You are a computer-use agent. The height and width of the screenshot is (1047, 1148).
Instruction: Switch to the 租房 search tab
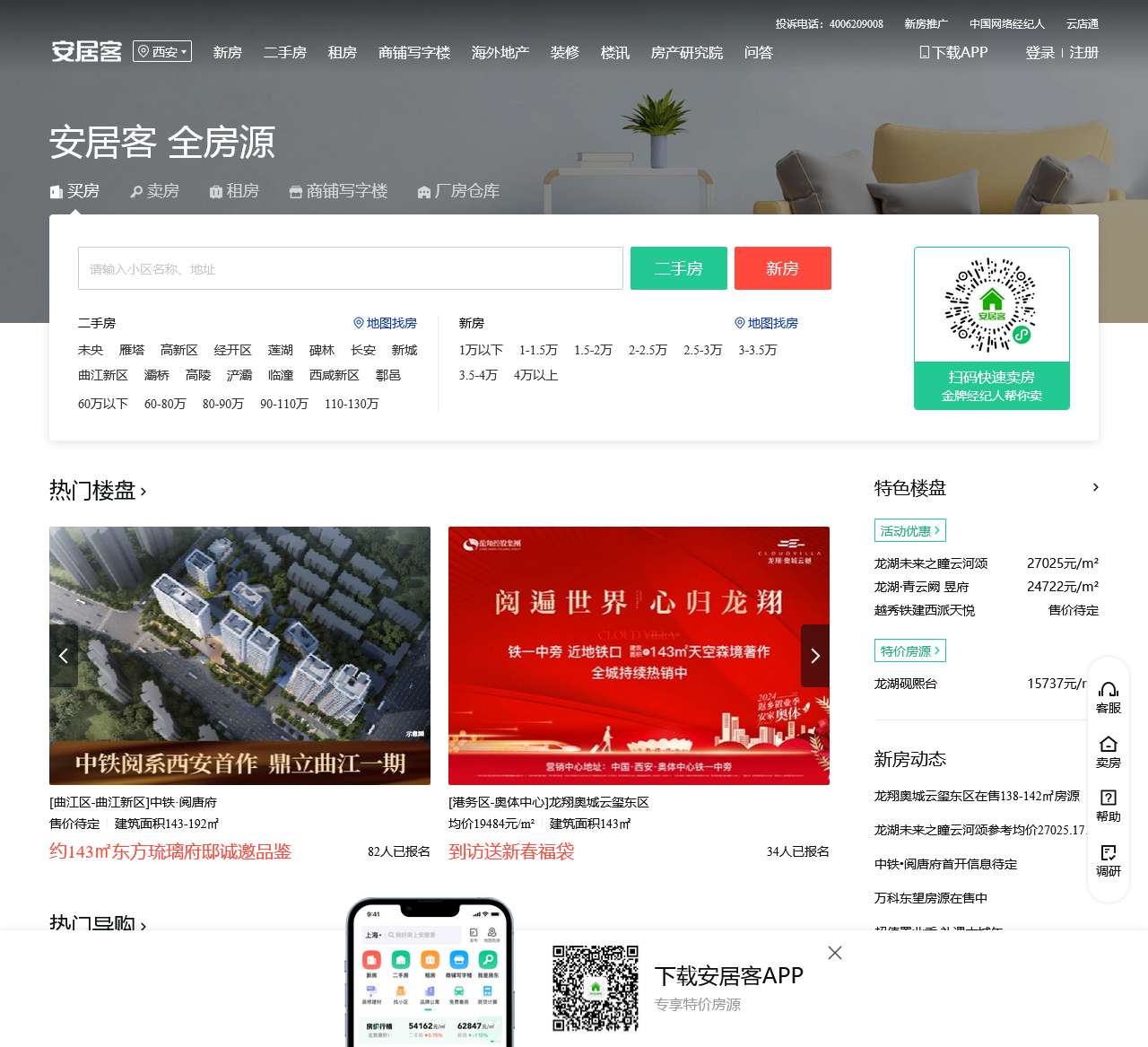tap(234, 191)
